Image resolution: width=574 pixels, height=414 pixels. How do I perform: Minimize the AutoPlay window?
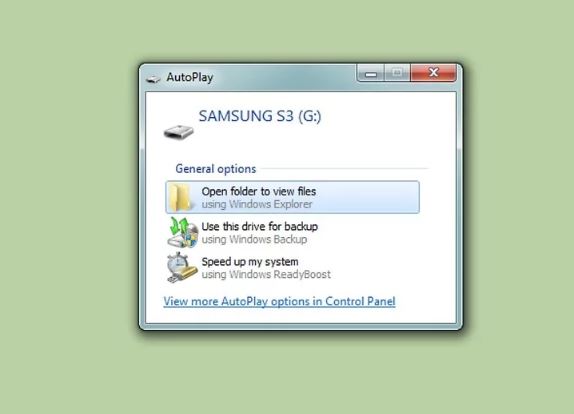[x=370, y=73]
